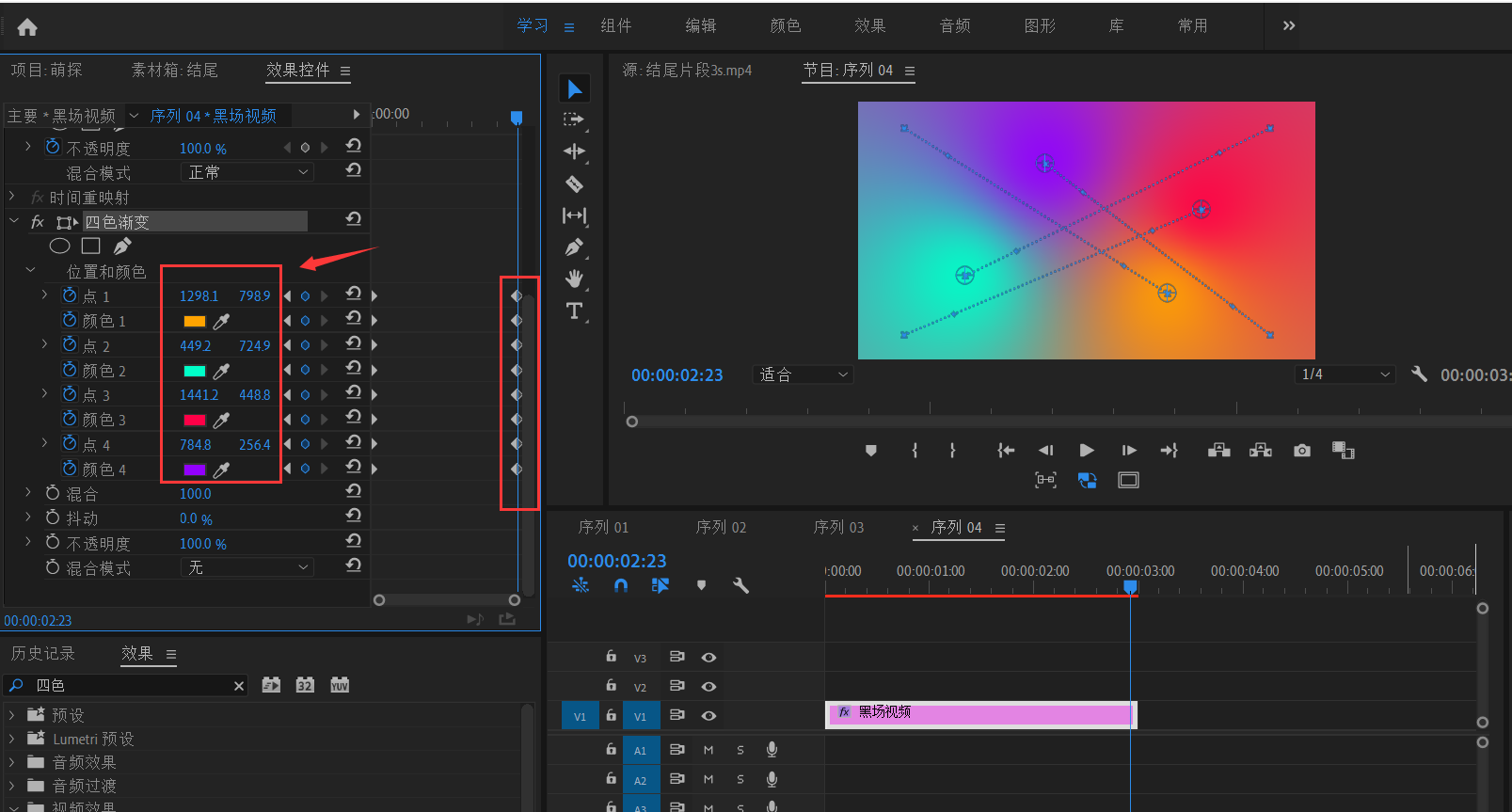1512x812 pixels.
Task: Clear the 四色 effects search
Action: click(x=239, y=686)
